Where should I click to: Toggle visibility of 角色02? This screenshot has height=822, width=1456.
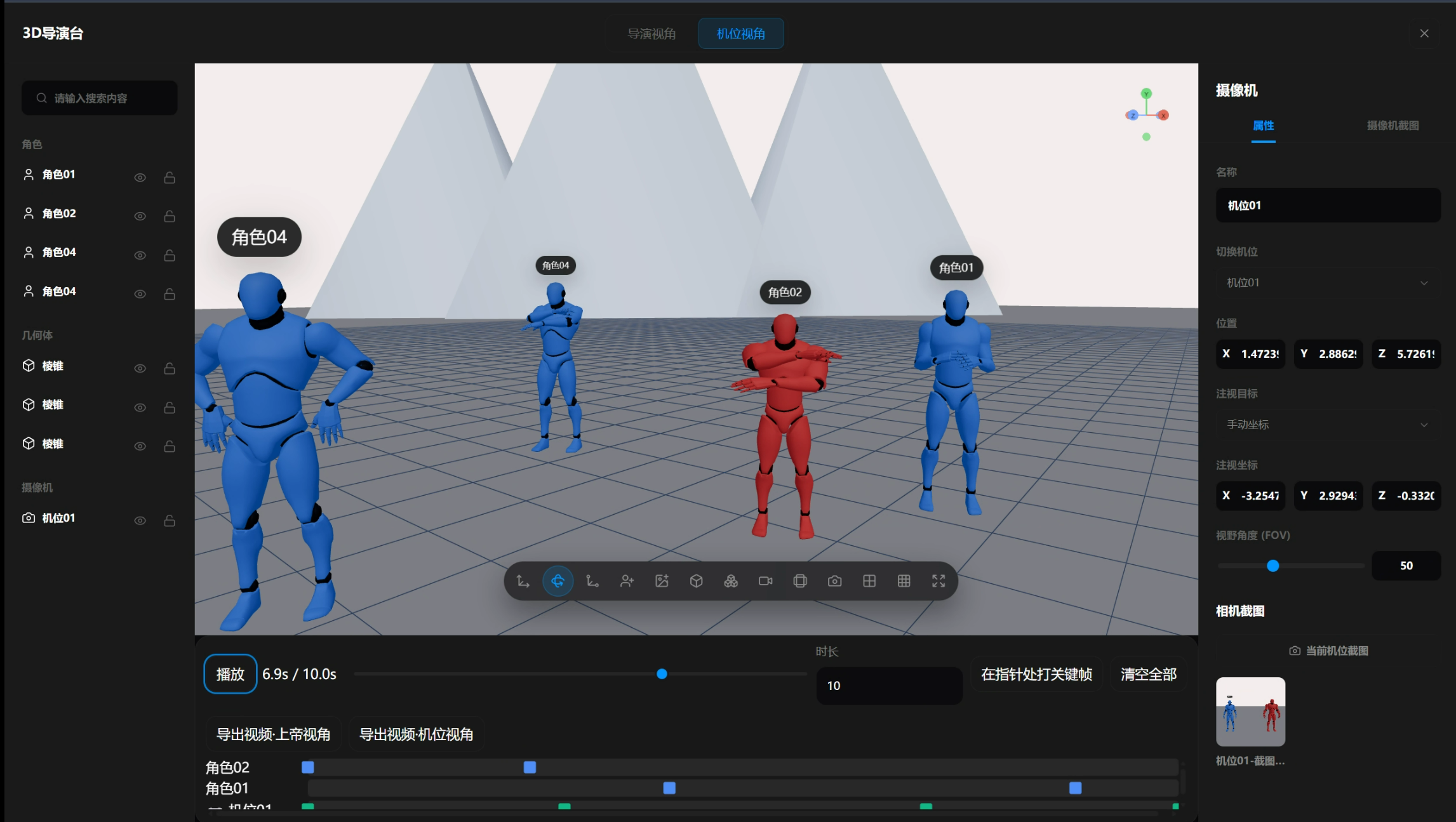point(140,216)
